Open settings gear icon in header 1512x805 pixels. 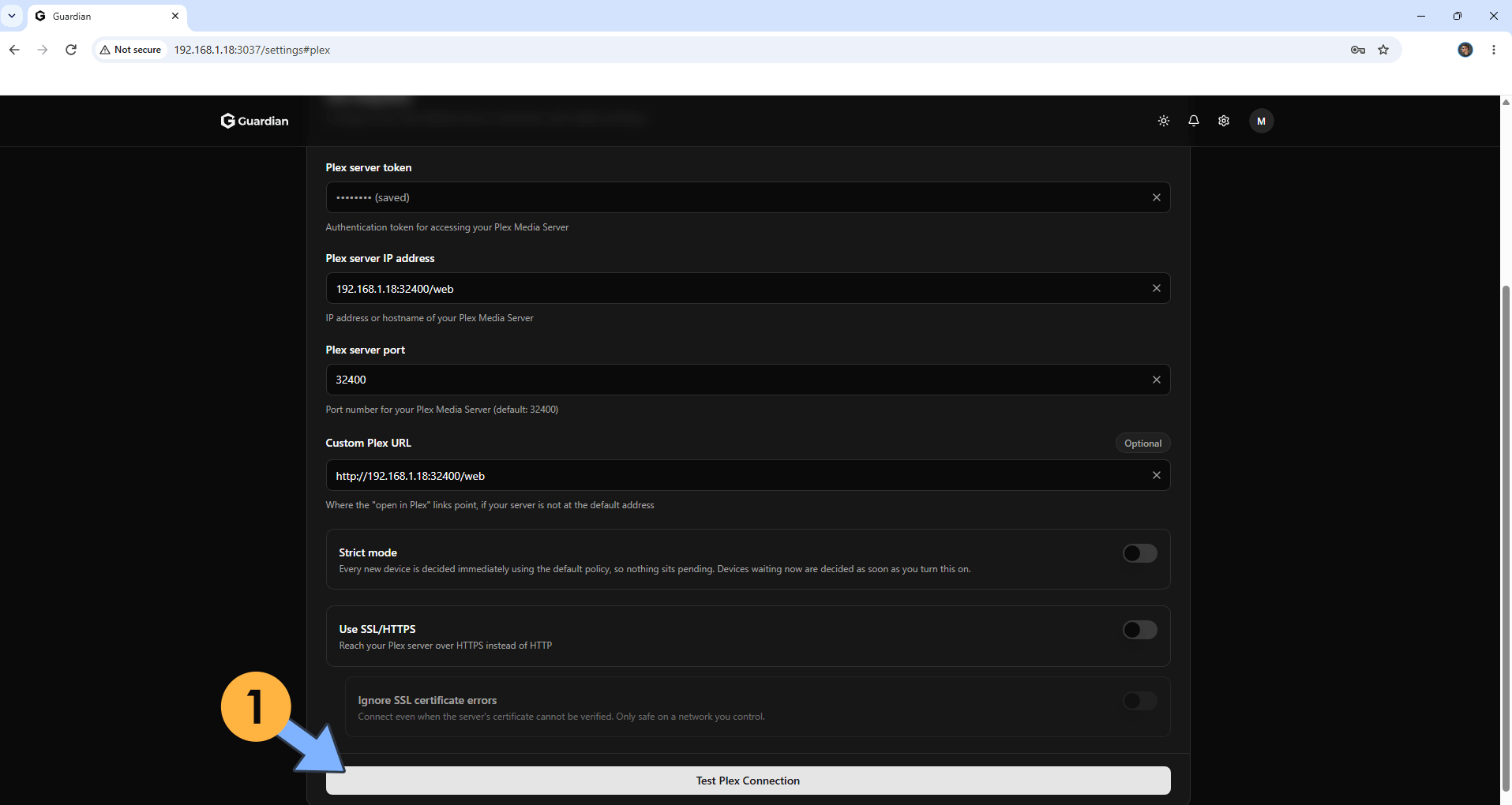1224,121
